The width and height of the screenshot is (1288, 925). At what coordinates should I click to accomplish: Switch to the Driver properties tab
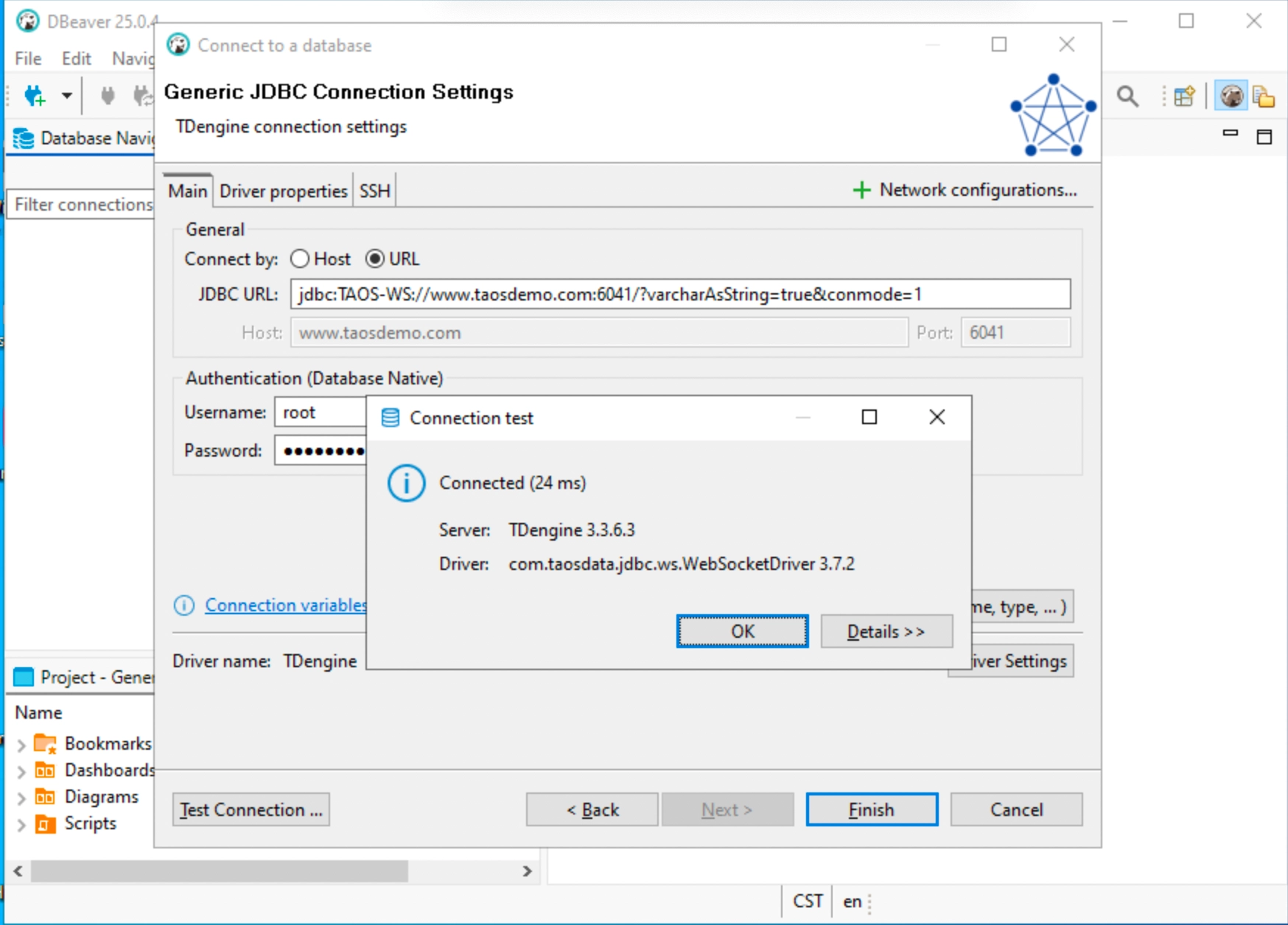click(283, 191)
